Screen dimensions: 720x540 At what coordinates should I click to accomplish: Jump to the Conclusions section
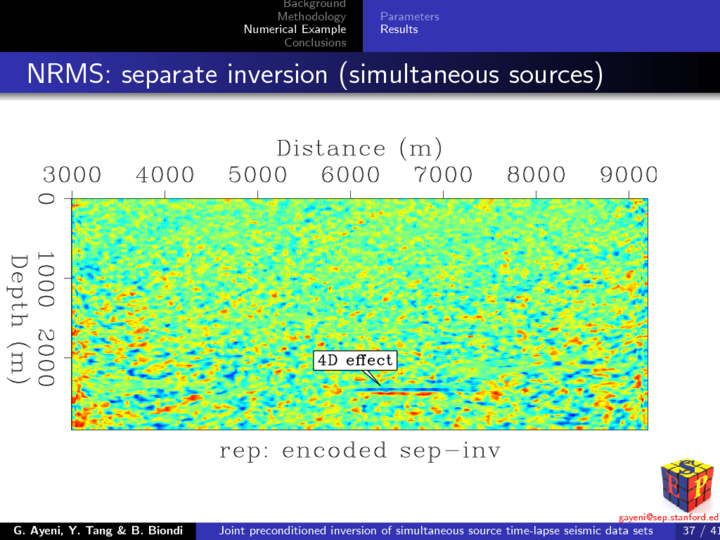314,42
